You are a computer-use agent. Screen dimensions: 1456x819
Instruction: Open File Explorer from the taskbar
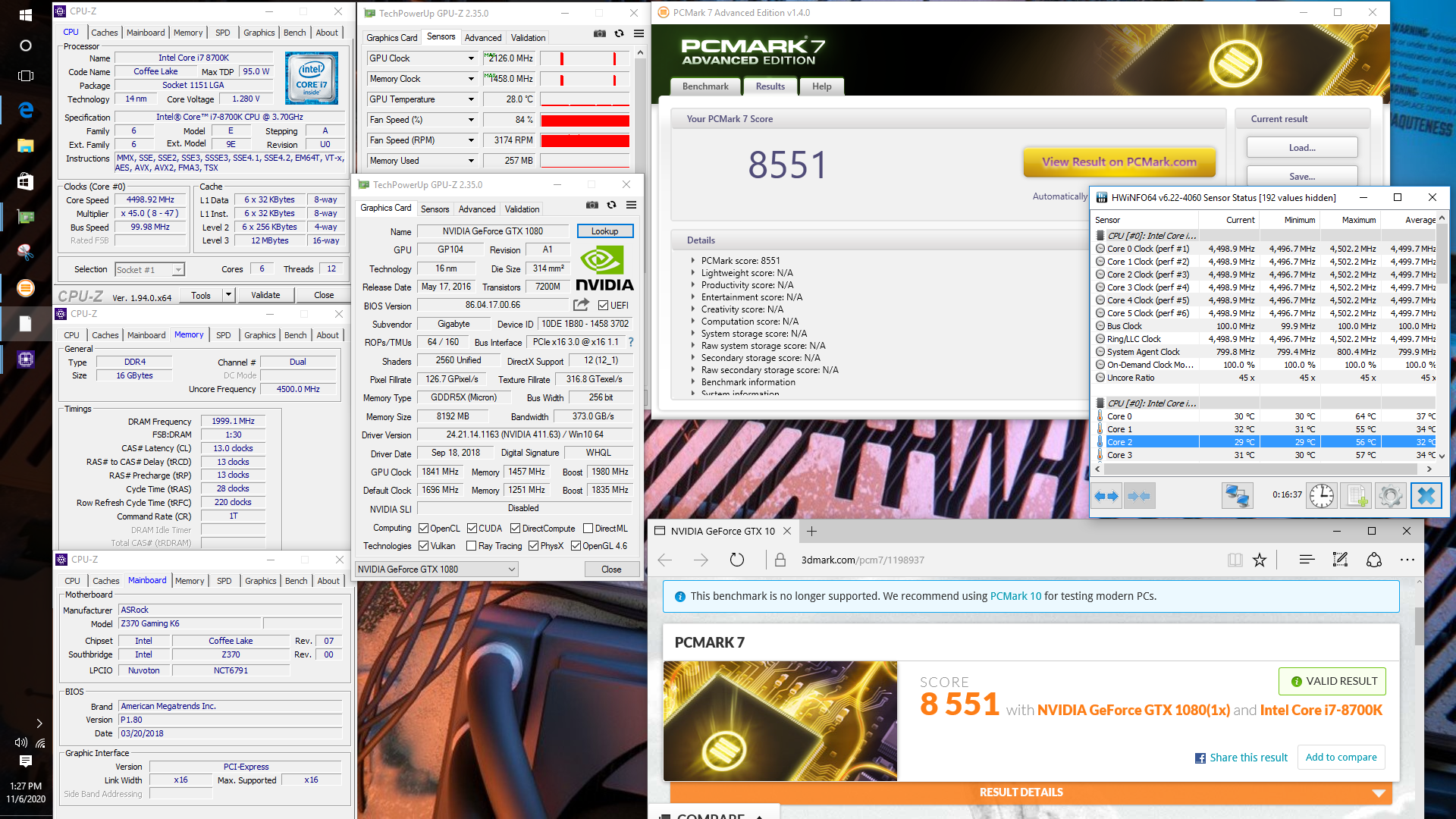coord(25,146)
